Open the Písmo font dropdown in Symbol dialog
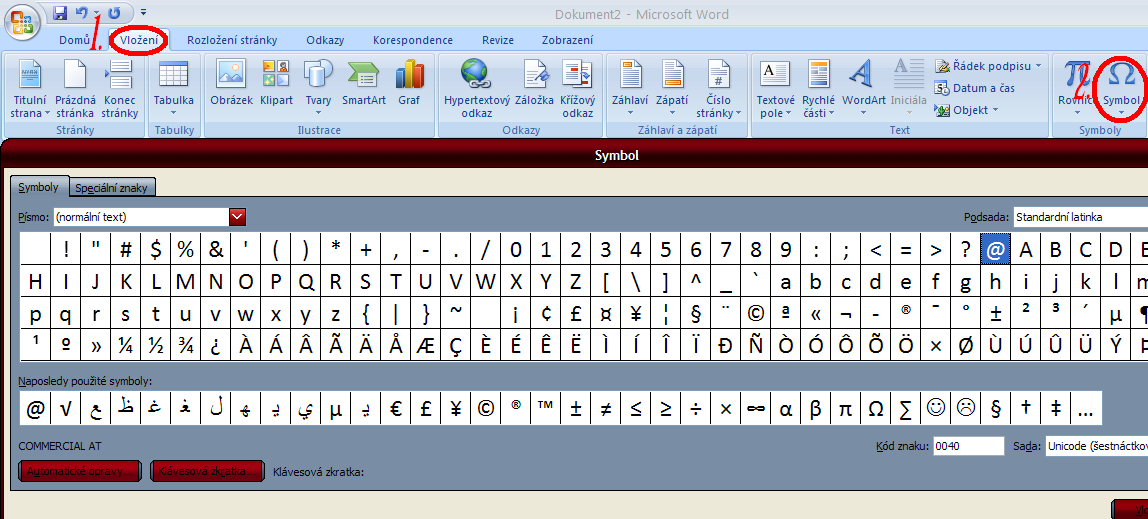The image size is (1148, 519). click(237, 217)
